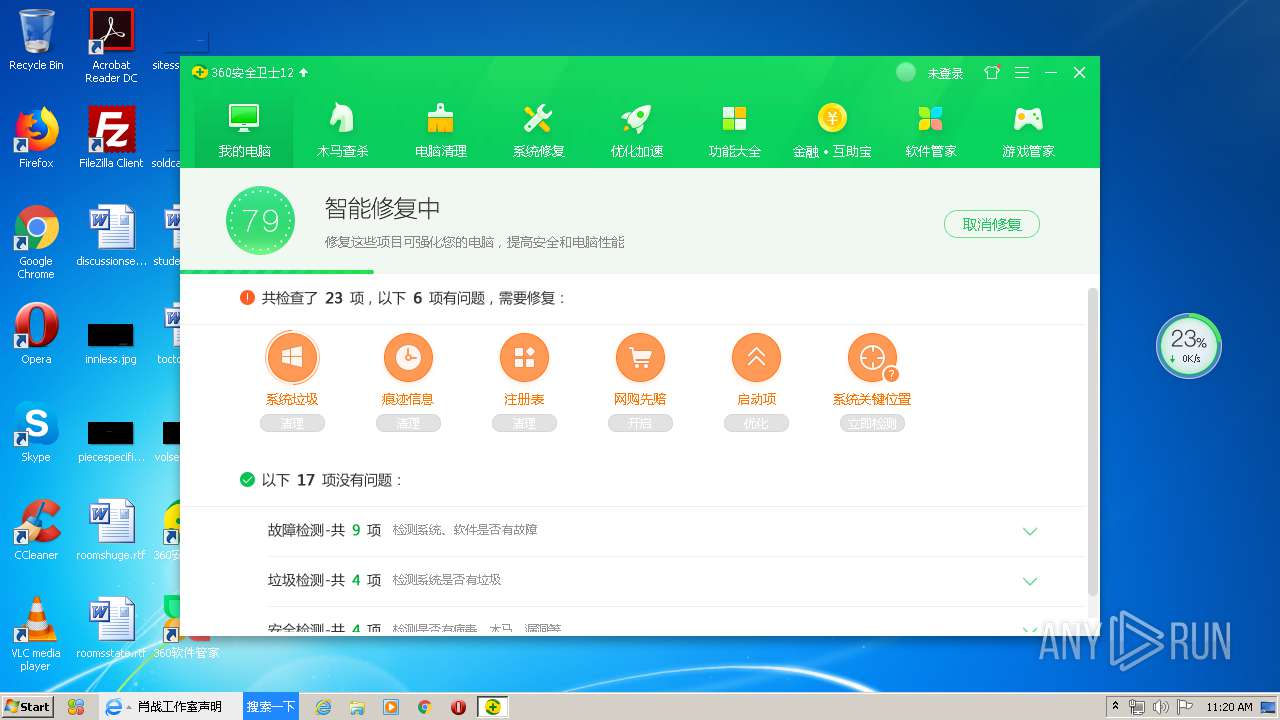Click the orange question mark badge

click(x=891, y=375)
